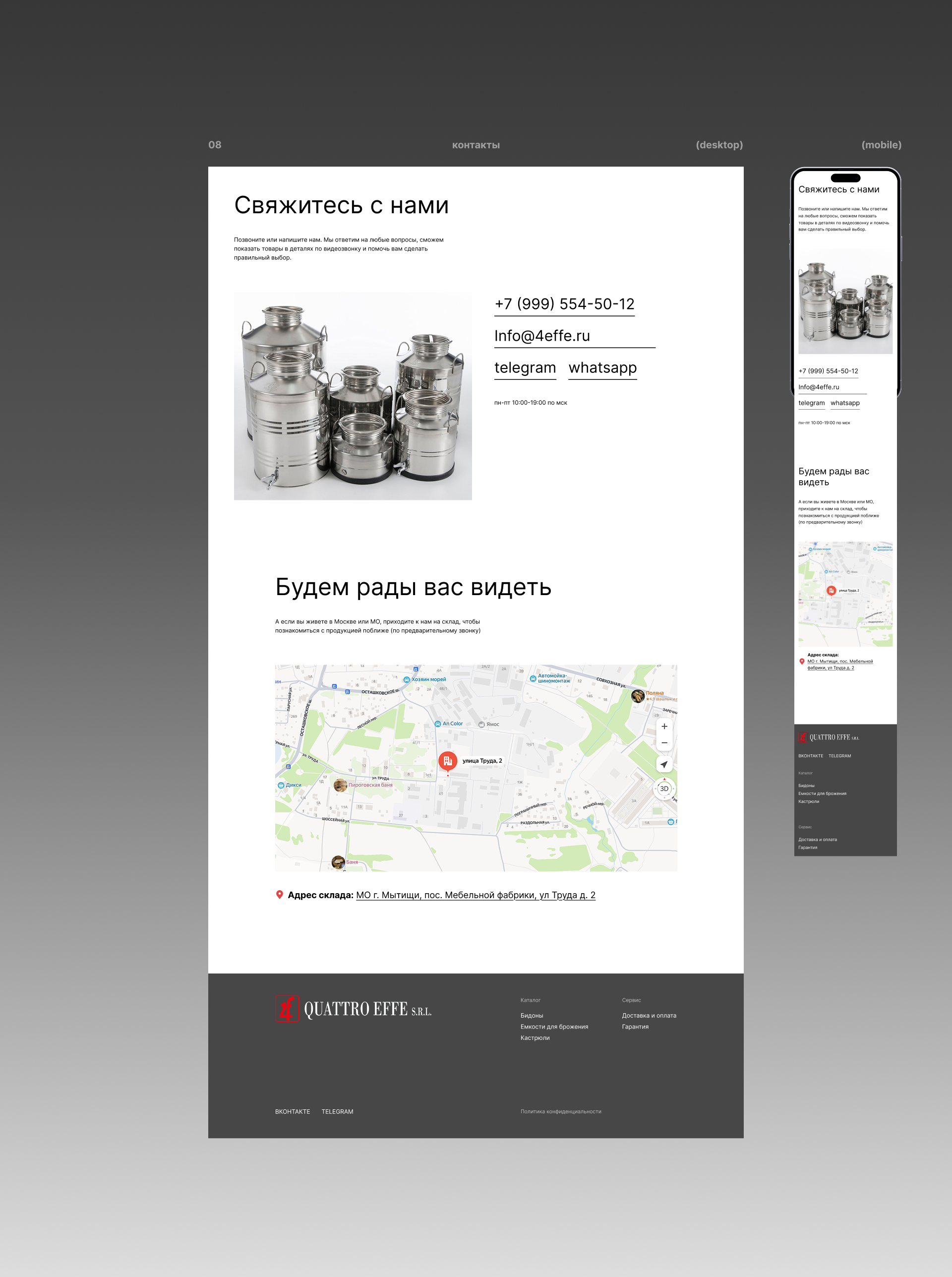This screenshot has height=1277, width=952.
Task: Open ВКОНТАКТЕ link in desktop footer
Action: tap(292, 1112)
